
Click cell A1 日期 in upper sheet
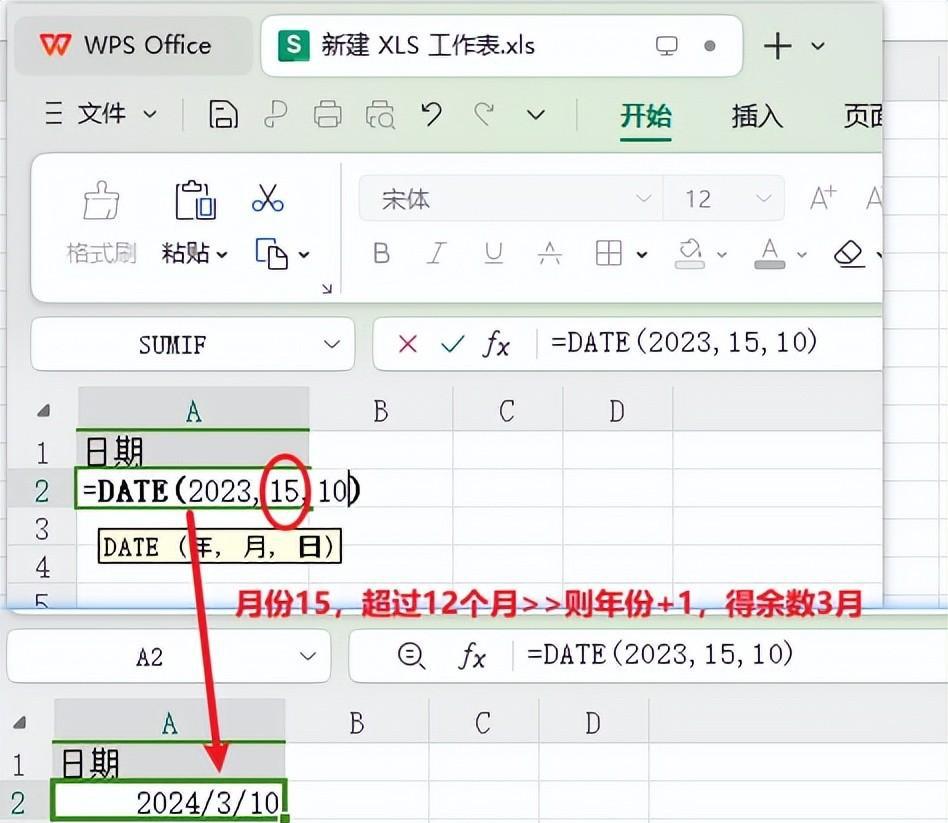pyautogui.click(x=193, y=451)
